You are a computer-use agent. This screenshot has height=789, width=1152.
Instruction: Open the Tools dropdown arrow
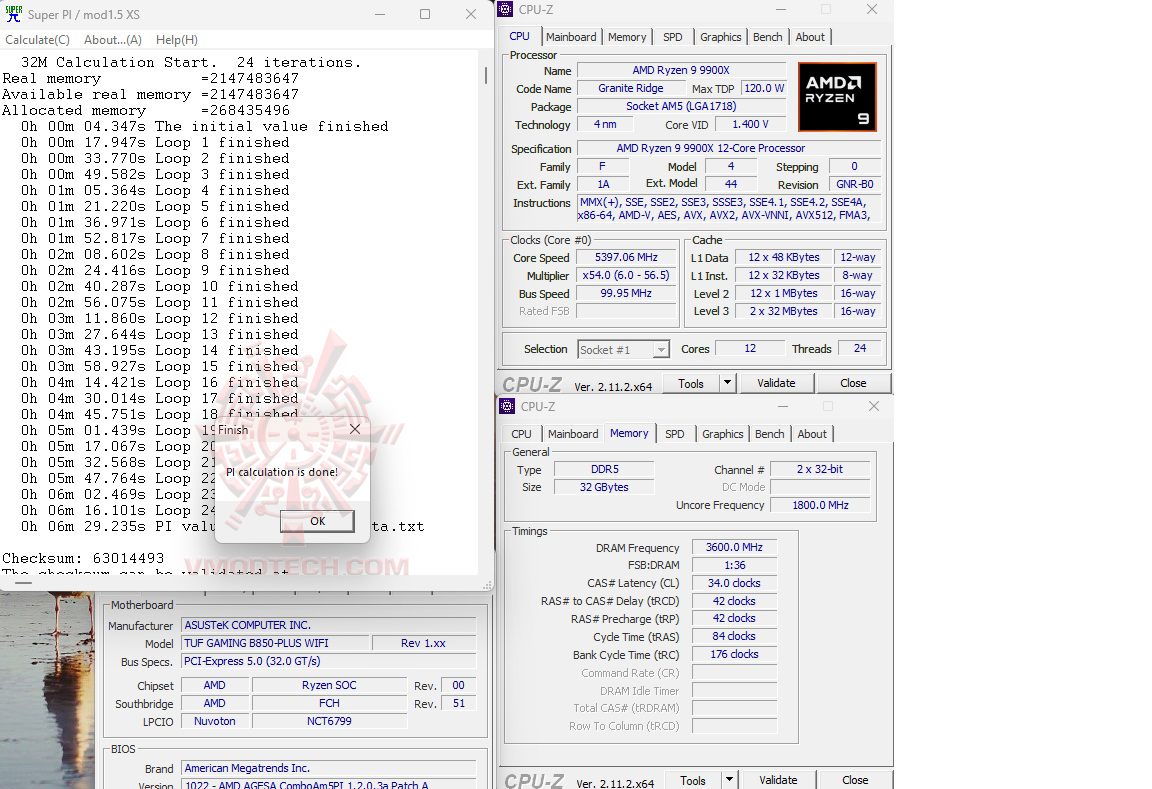pyautogui.click(x=728, y=382)
